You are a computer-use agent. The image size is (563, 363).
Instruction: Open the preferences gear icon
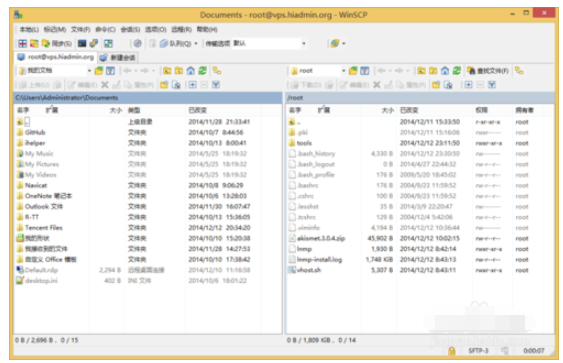(x=137, y=43)
